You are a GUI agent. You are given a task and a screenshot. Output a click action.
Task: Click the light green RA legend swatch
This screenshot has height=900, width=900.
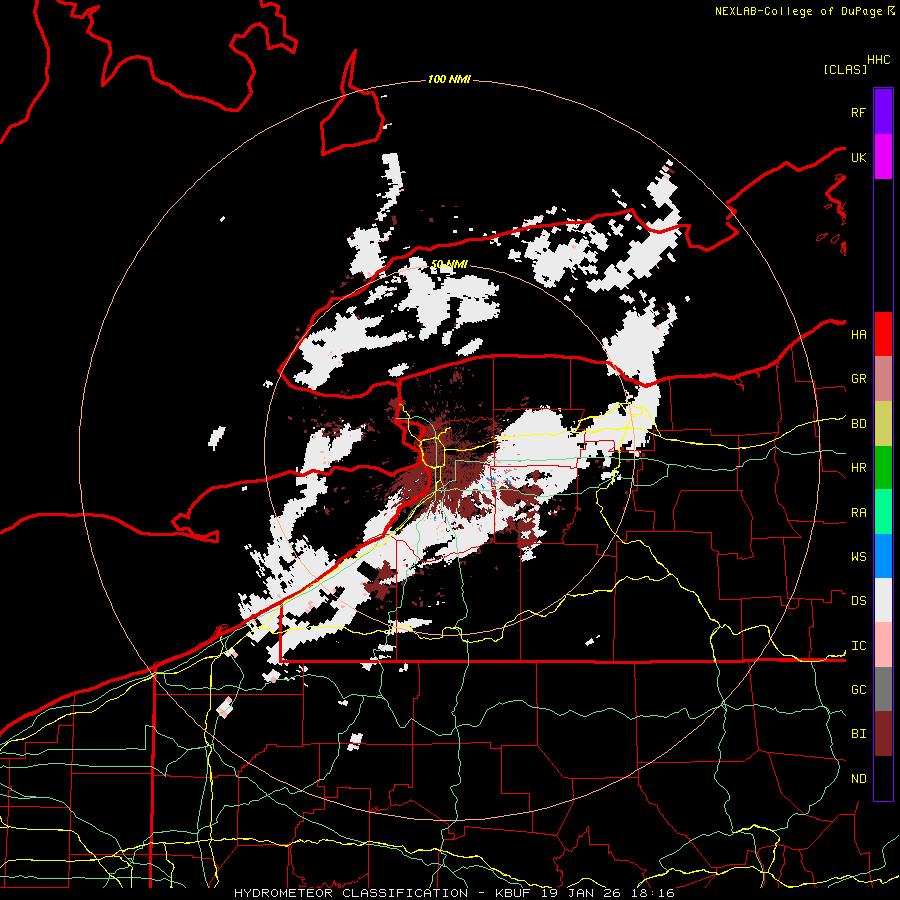[883, 512]
